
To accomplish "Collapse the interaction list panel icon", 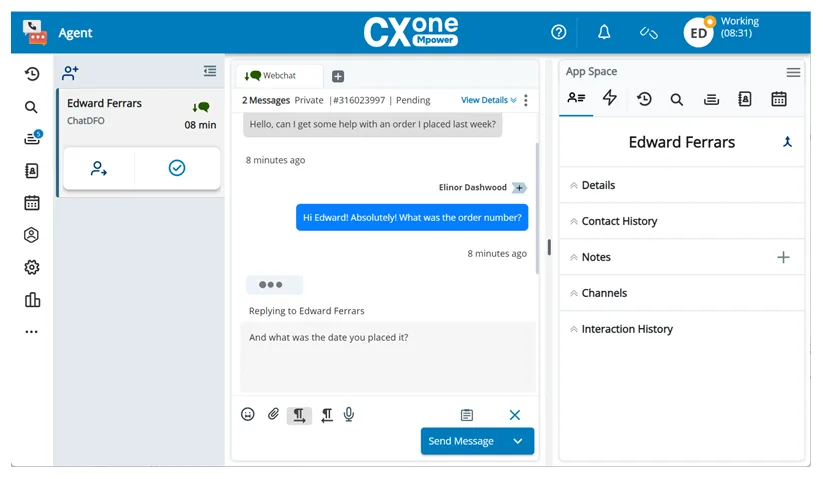I will (x=210, y=71).
